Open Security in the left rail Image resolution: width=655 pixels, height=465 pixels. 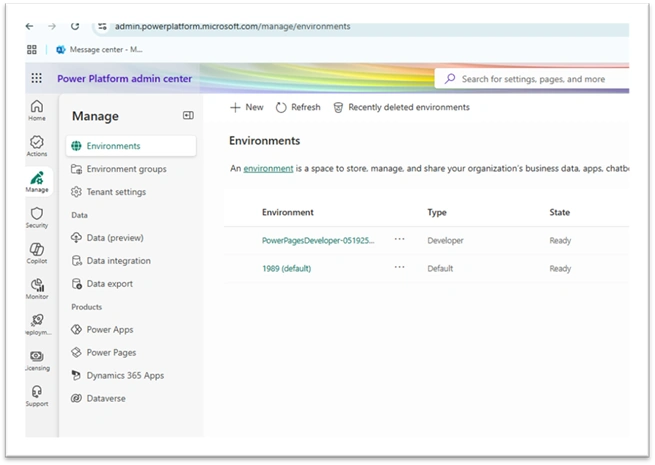(x=37, y=217)
